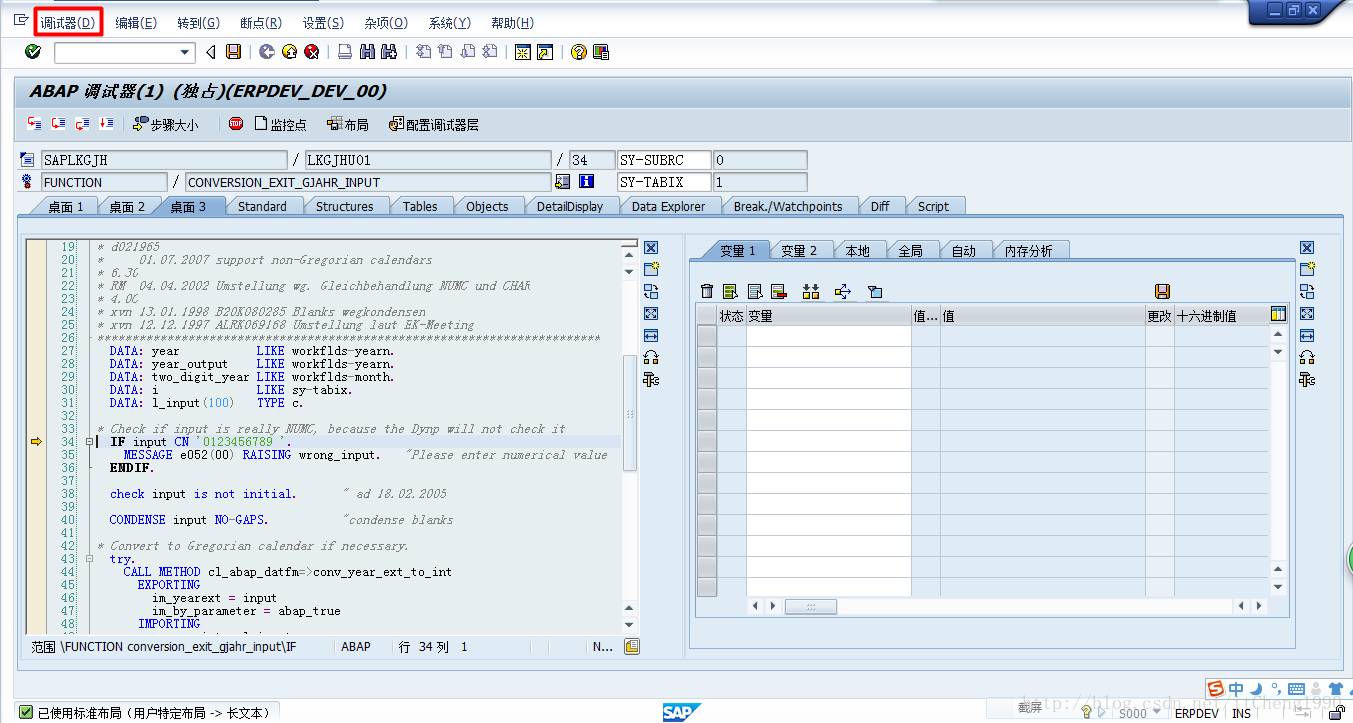The height and width of the screenshot is (723, 1353).
Task: Open the 调试器(D) menu
Action: (x=68, y=22)
